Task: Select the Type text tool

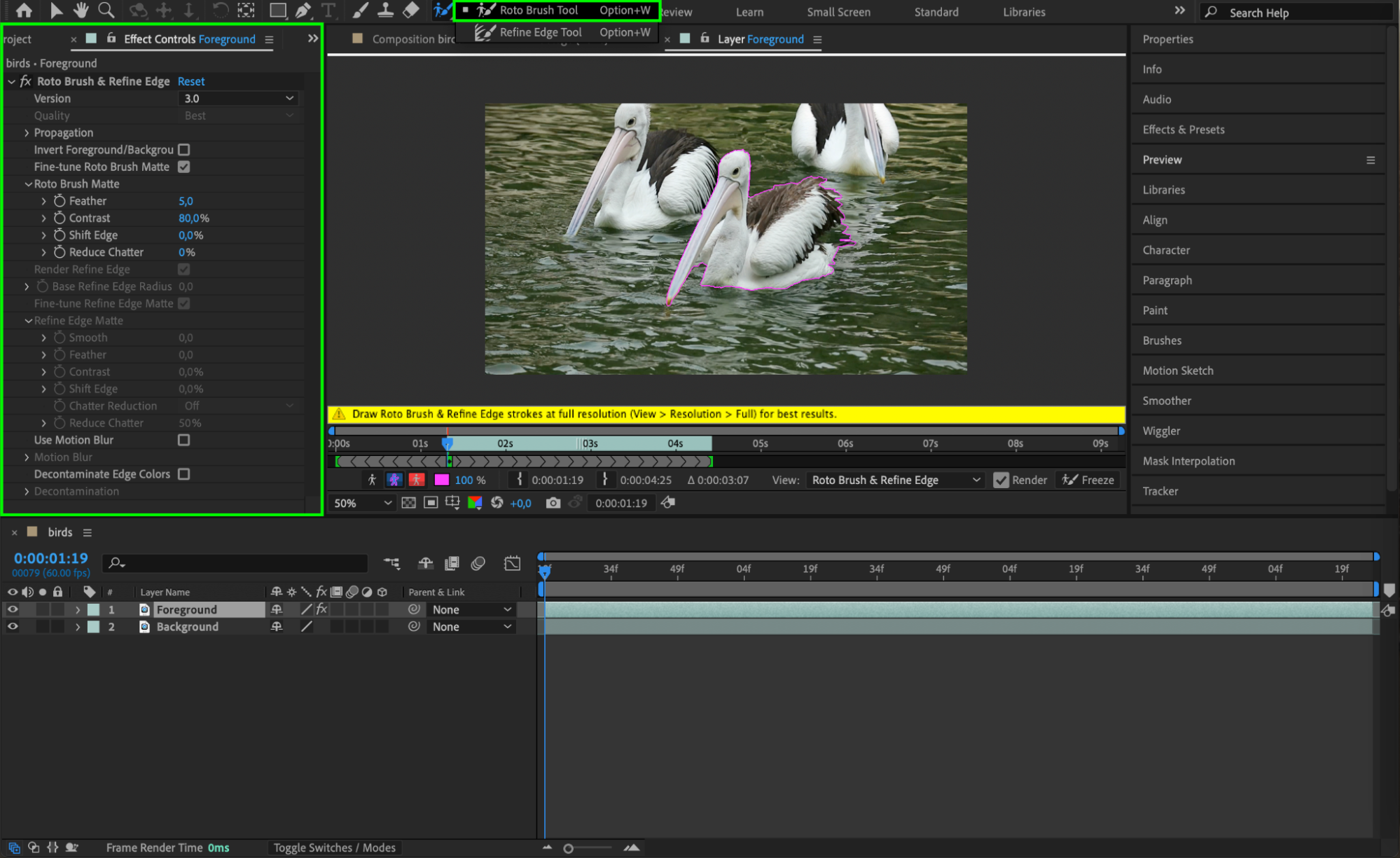Action: coord(328,11)
